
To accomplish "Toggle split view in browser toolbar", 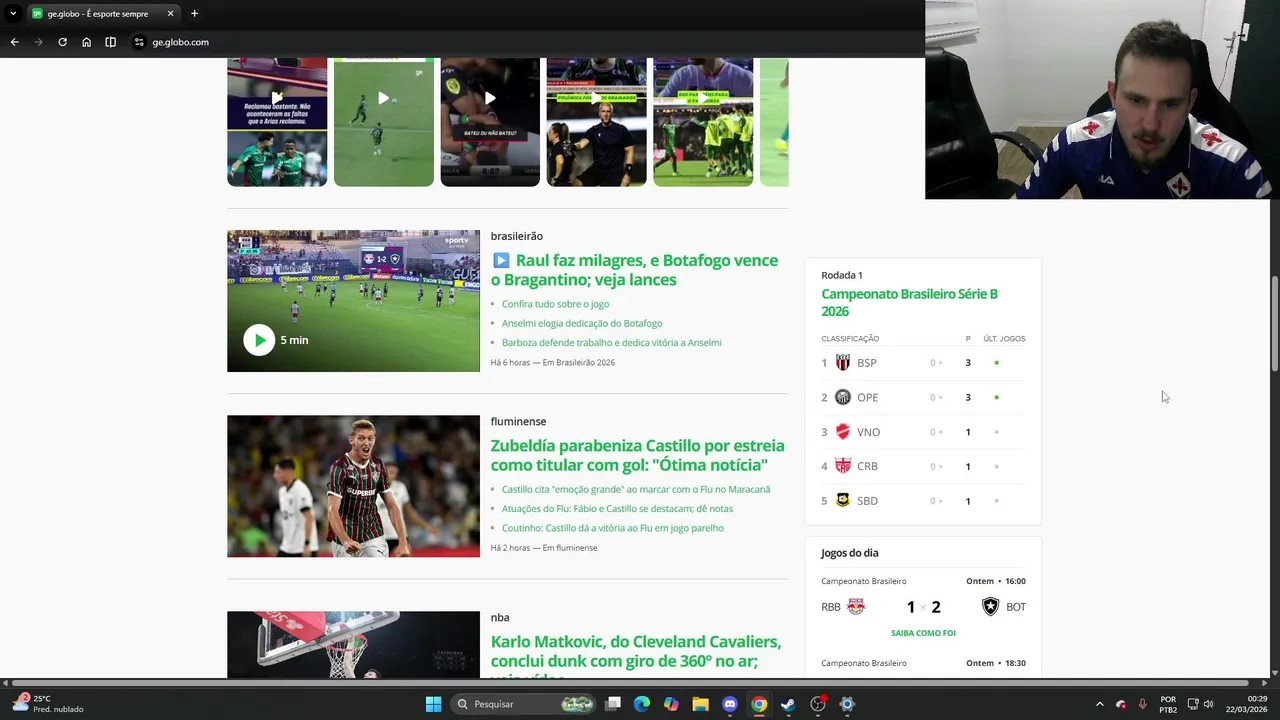I will pos(110,42).
